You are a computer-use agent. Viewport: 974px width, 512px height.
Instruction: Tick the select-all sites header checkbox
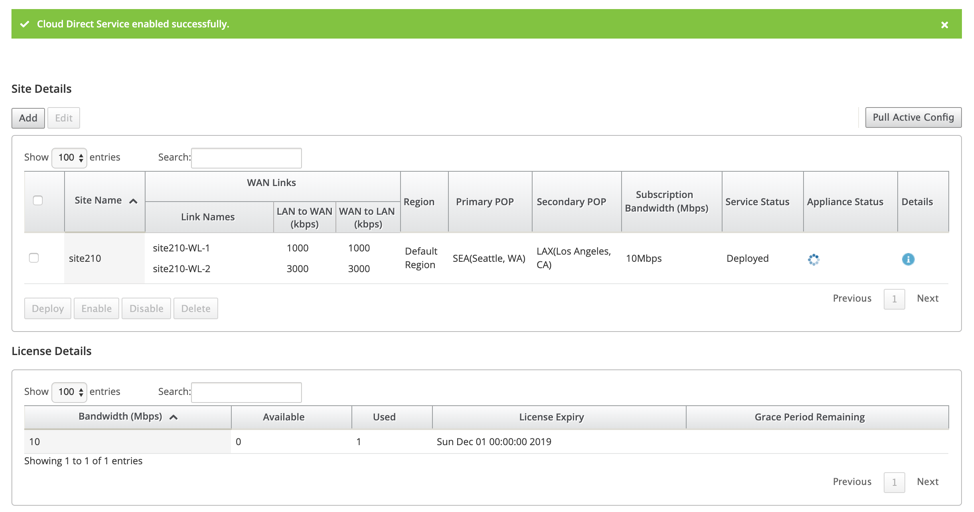point(38,200)
